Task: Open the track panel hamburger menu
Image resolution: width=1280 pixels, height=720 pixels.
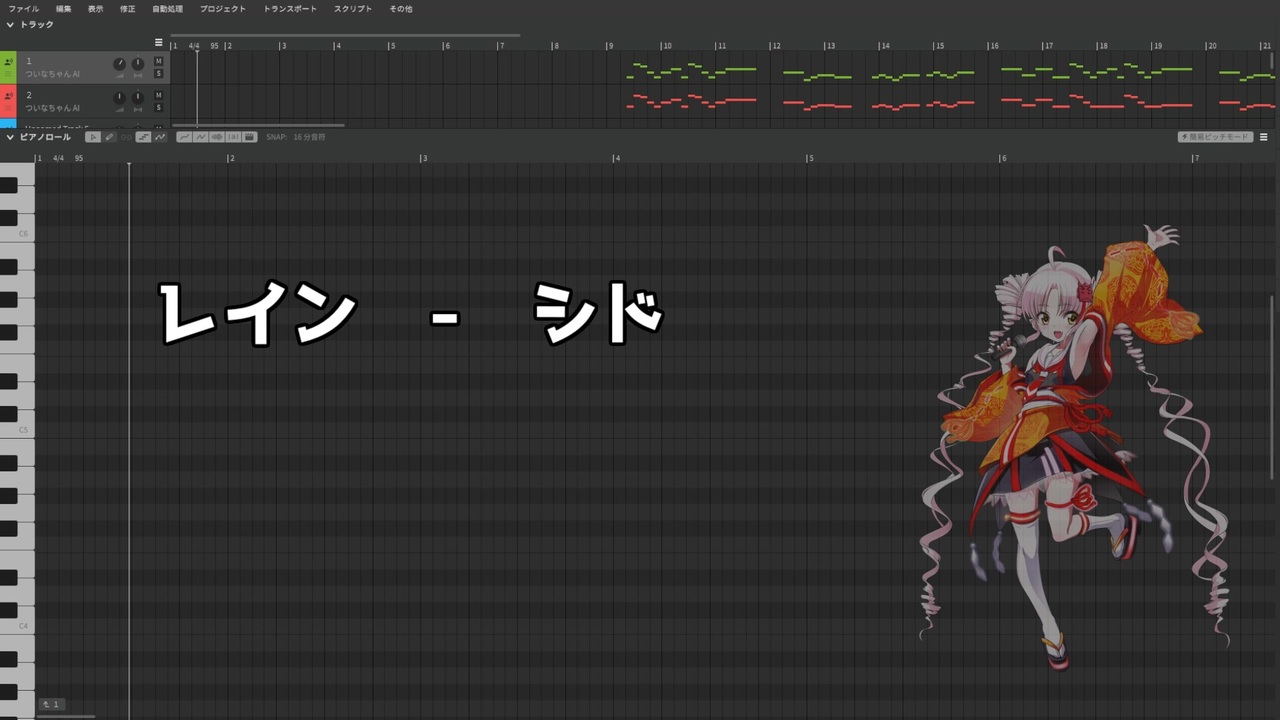Action: tap(158, 42)
